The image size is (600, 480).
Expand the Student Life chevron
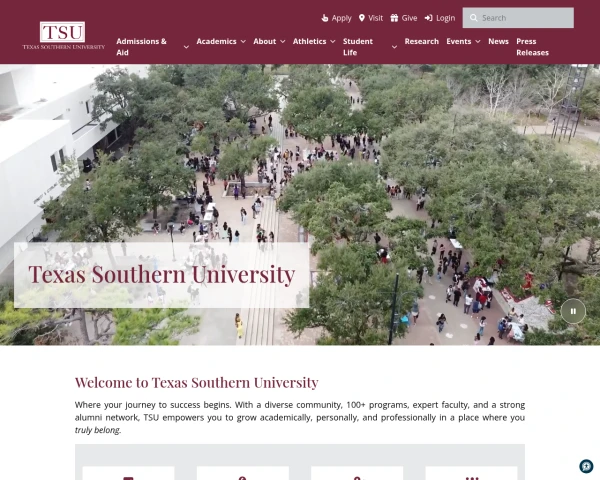(x=395, y=47)
